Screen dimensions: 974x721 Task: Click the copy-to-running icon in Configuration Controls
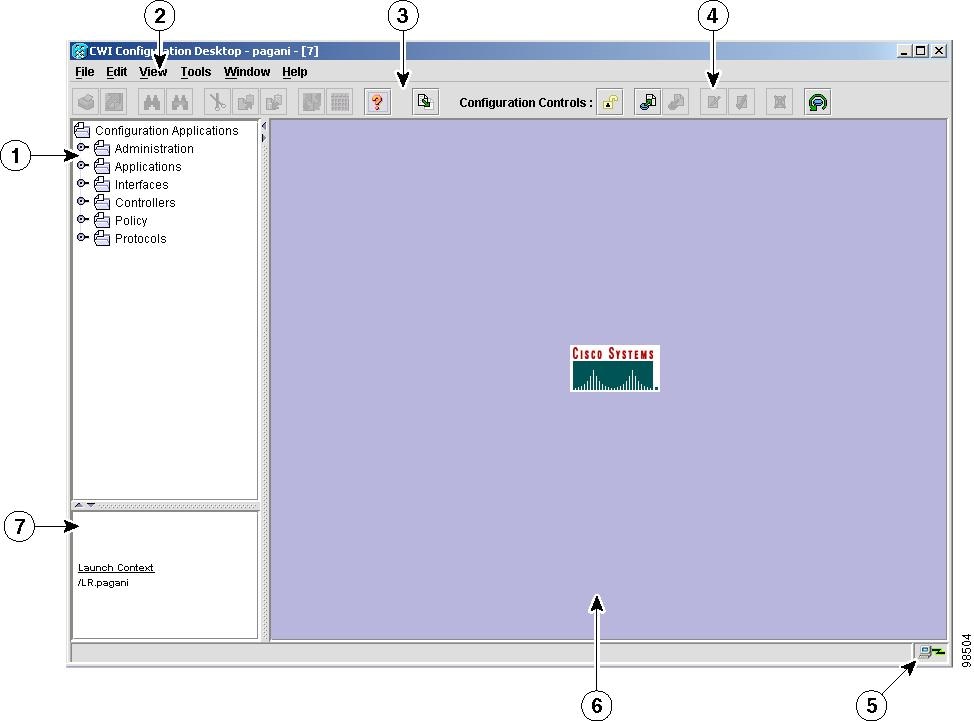pos(647,101)
